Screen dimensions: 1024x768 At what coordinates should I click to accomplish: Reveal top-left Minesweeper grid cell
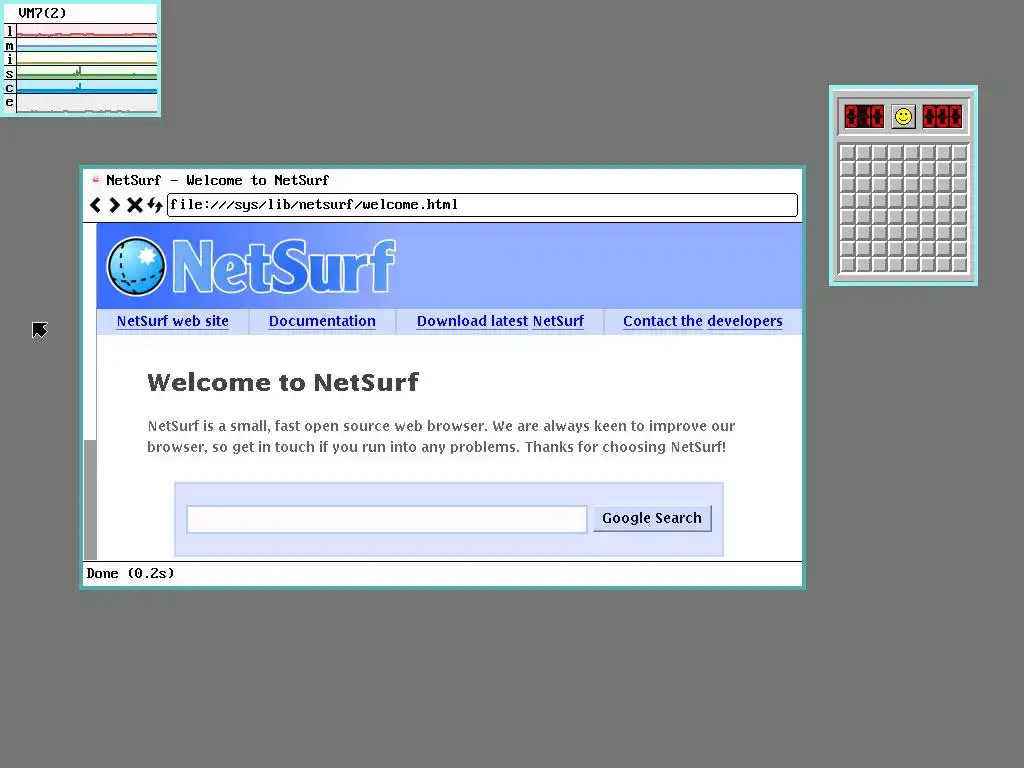[x=847, y=152]
